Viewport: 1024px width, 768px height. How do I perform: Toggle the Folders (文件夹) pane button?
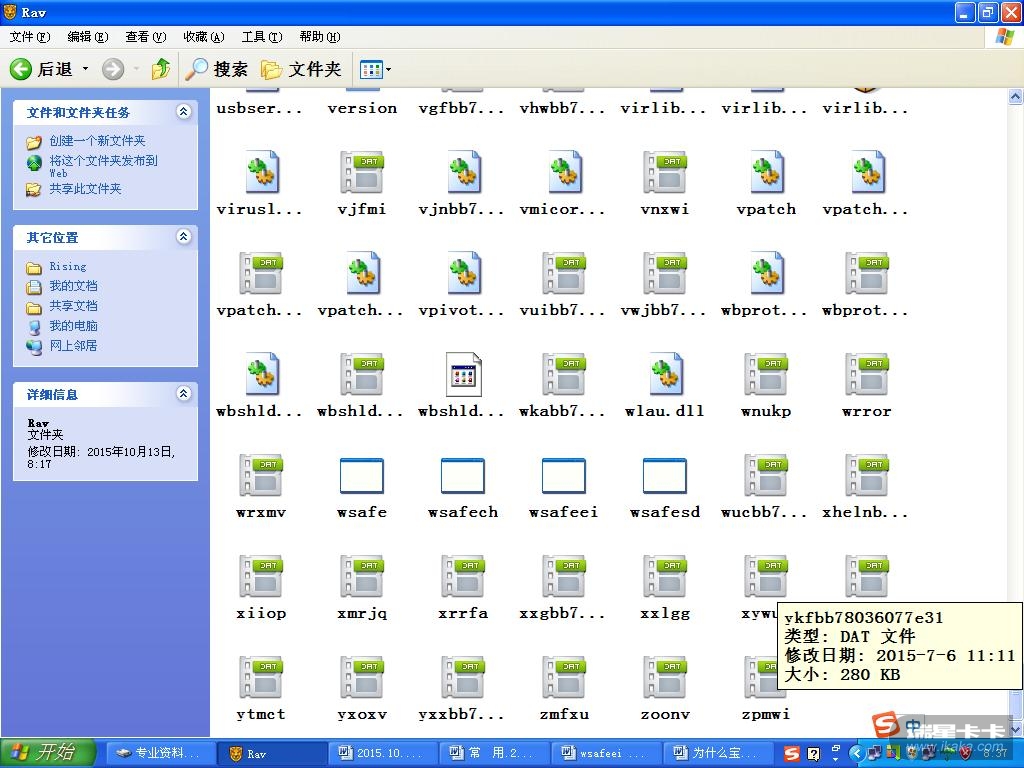(x=301, y=69)
